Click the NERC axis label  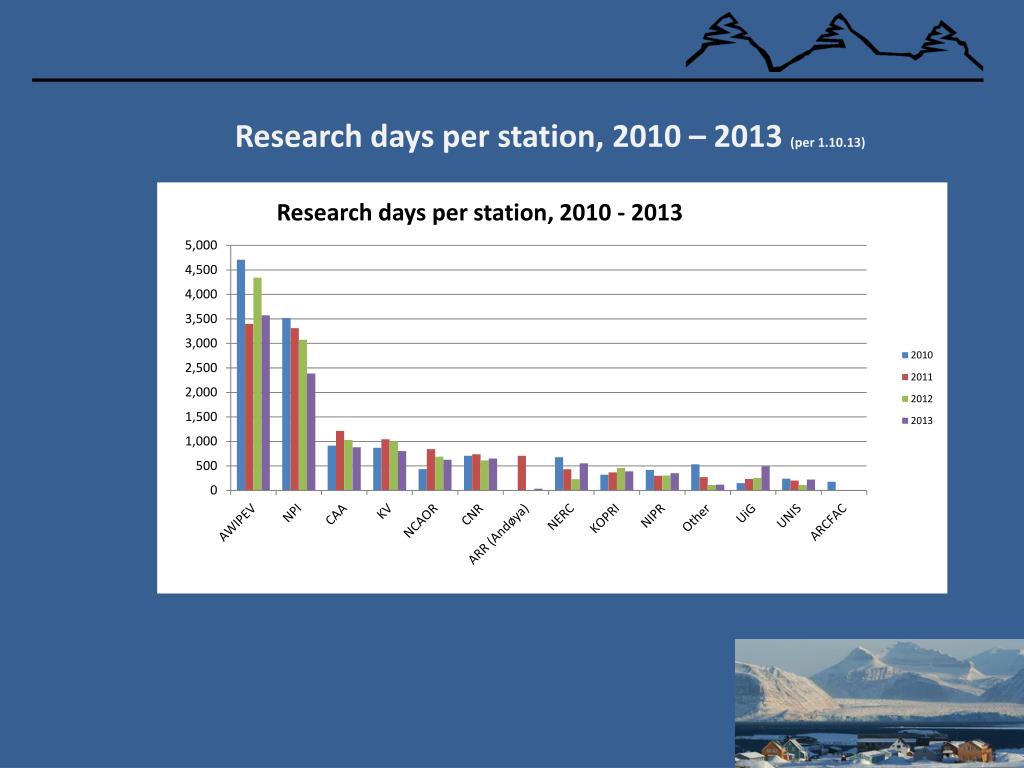561,517
